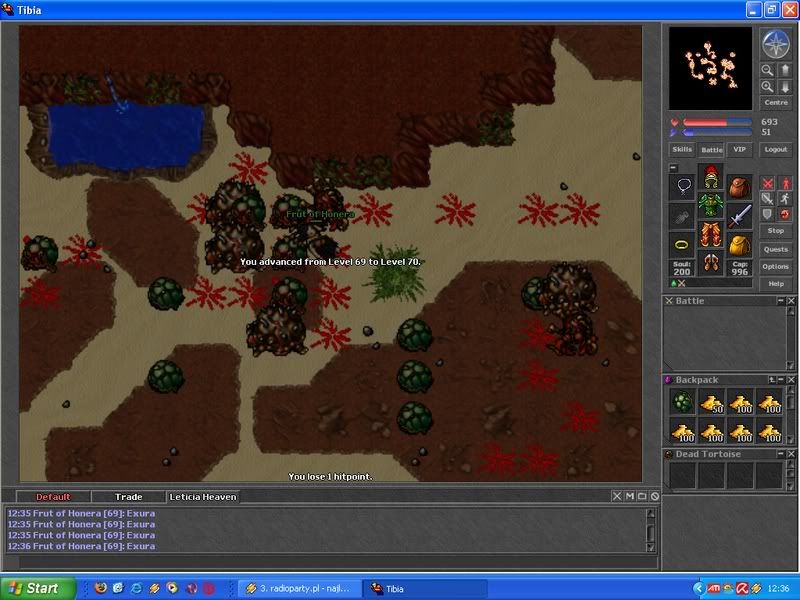The height and width of the screenshot is (600, 800).
Task: Zoom out the minimap with the minus magnifier
Action: click(x=767, y=70)
